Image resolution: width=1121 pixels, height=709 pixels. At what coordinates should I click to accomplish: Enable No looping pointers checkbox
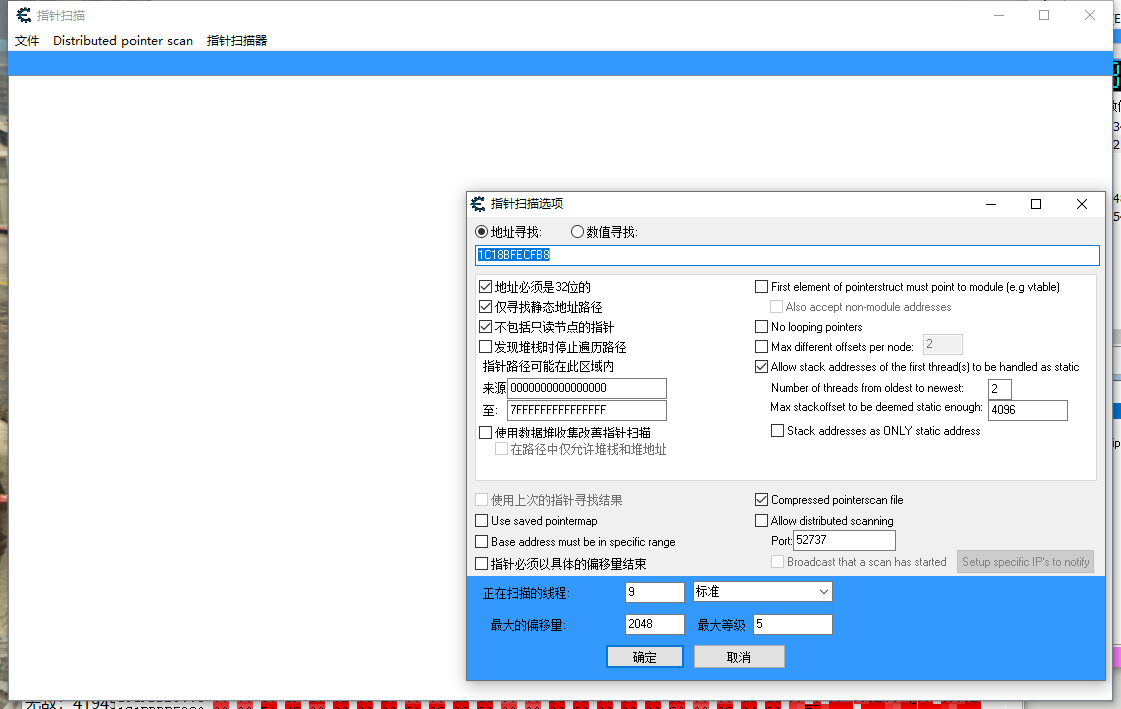[761, 327]
